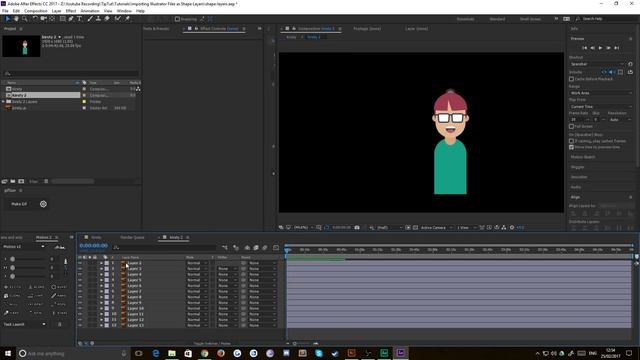
Task: Select the Pen tool
Action: coord(71,19)
